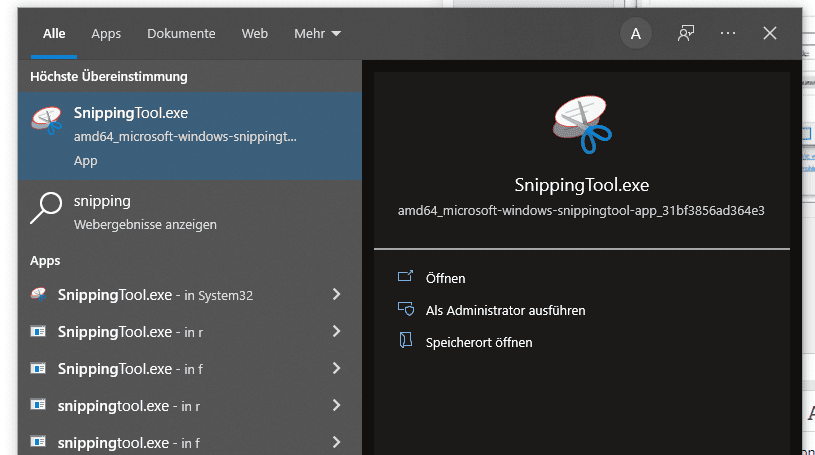Click the shield icon for administrator run
The image size is (815, 455).
point(406,309)
